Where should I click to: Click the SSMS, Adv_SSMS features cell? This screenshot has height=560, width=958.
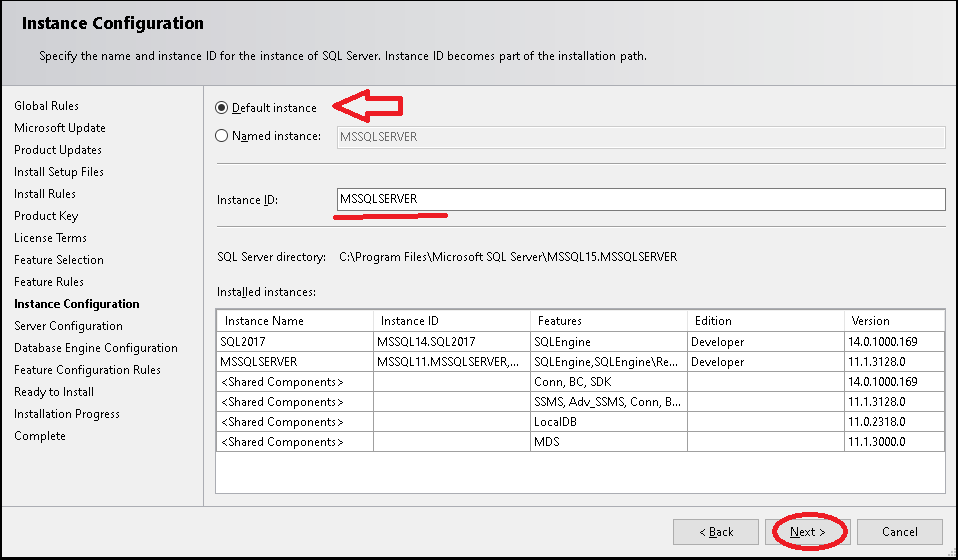coord(609,402)
